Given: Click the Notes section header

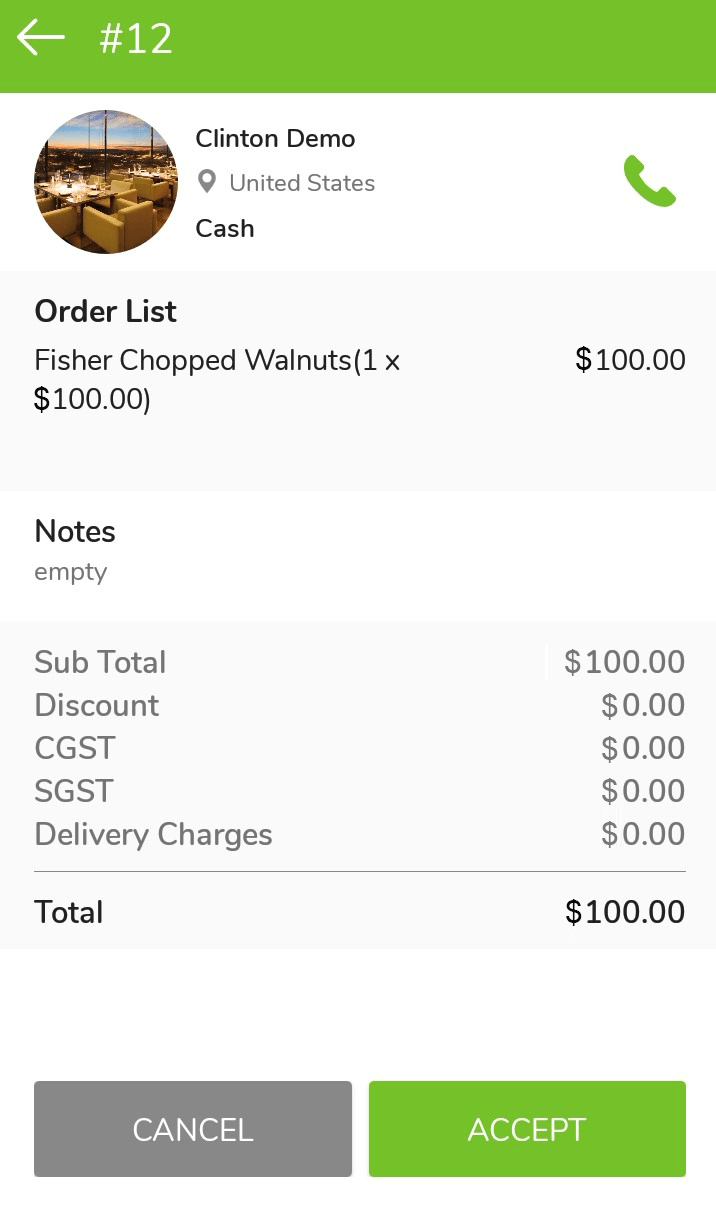Looking at the screenshot, I should (74, 531).
